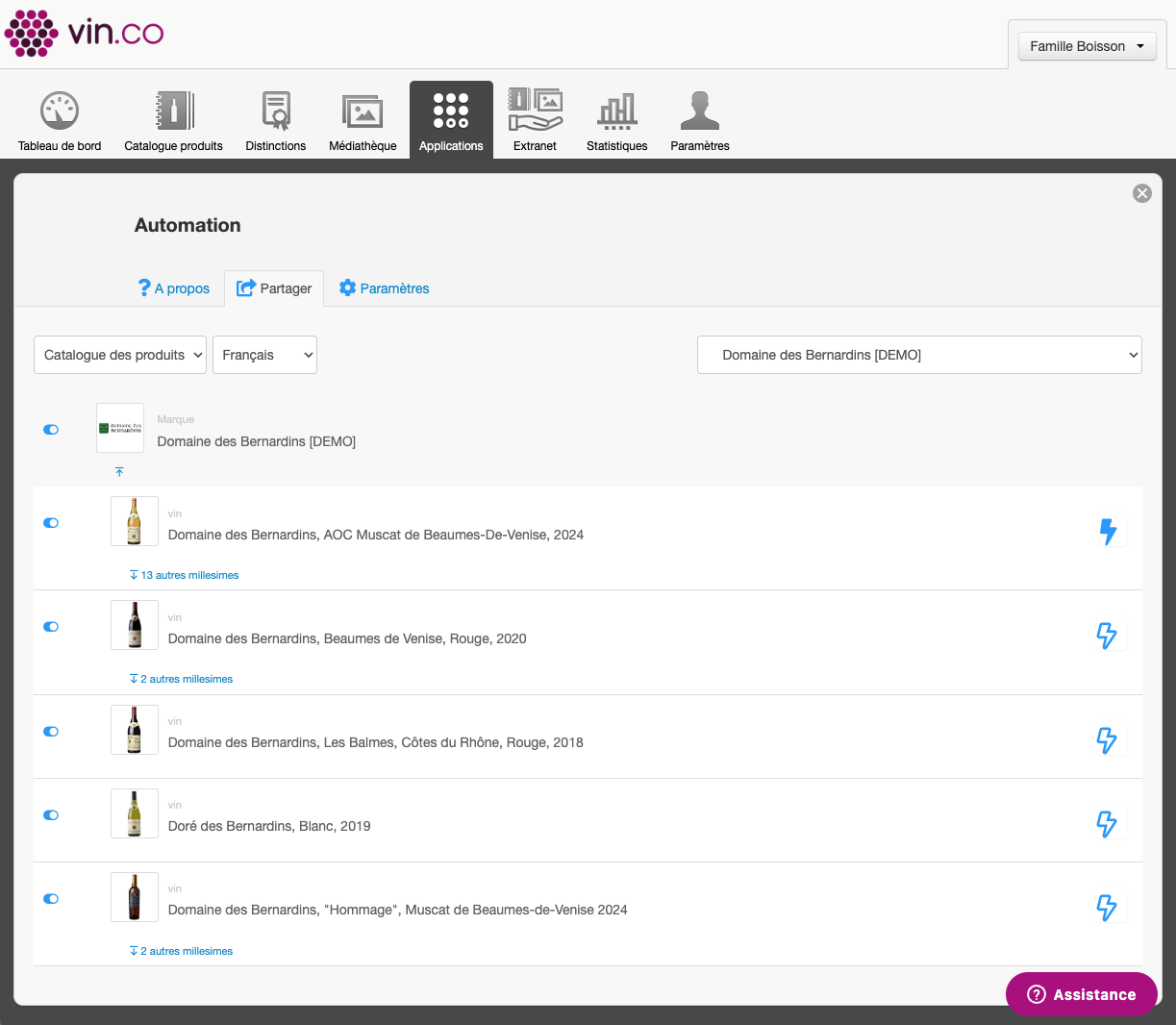Click bottle thumbnail of Hommage Muscat 2024
The height and width of the screenshot is (1025, 1176).
pos(135,897)
